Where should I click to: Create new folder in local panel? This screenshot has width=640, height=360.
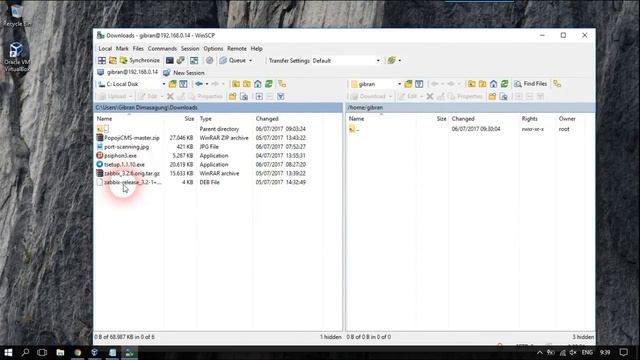pyautogui.click(x=233, y=96)
